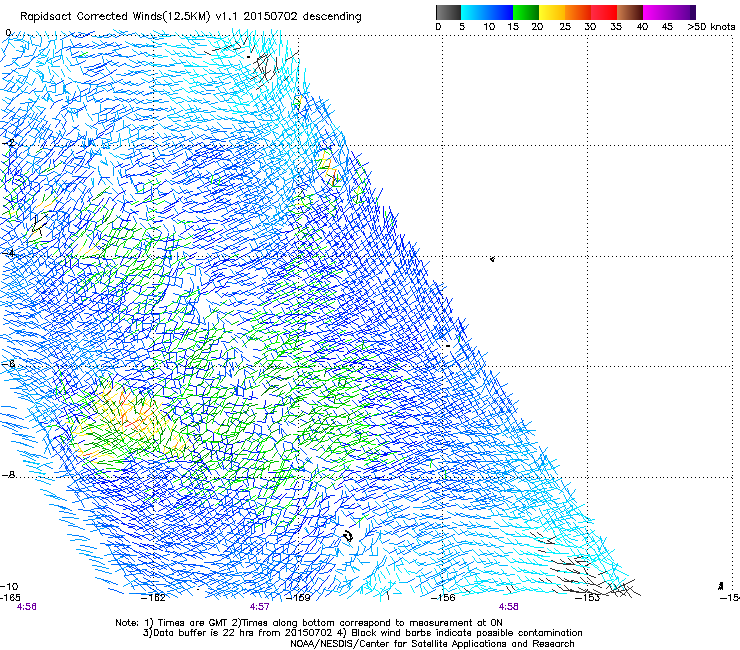Screen dimensions: 740x650
Task: Click the '-4' latitude axis label
Action: click(8, 253)
